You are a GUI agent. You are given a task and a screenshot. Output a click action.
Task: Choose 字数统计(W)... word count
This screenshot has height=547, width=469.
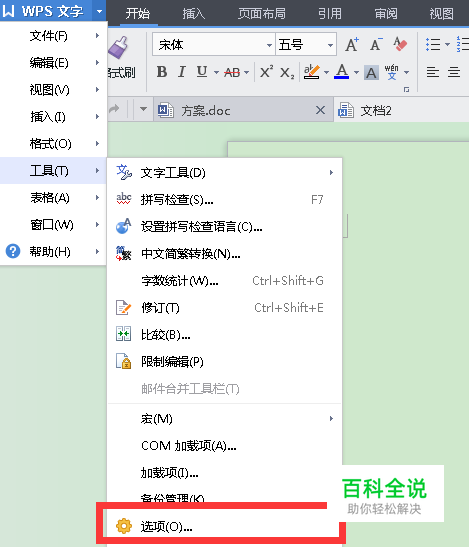[225, 280]
